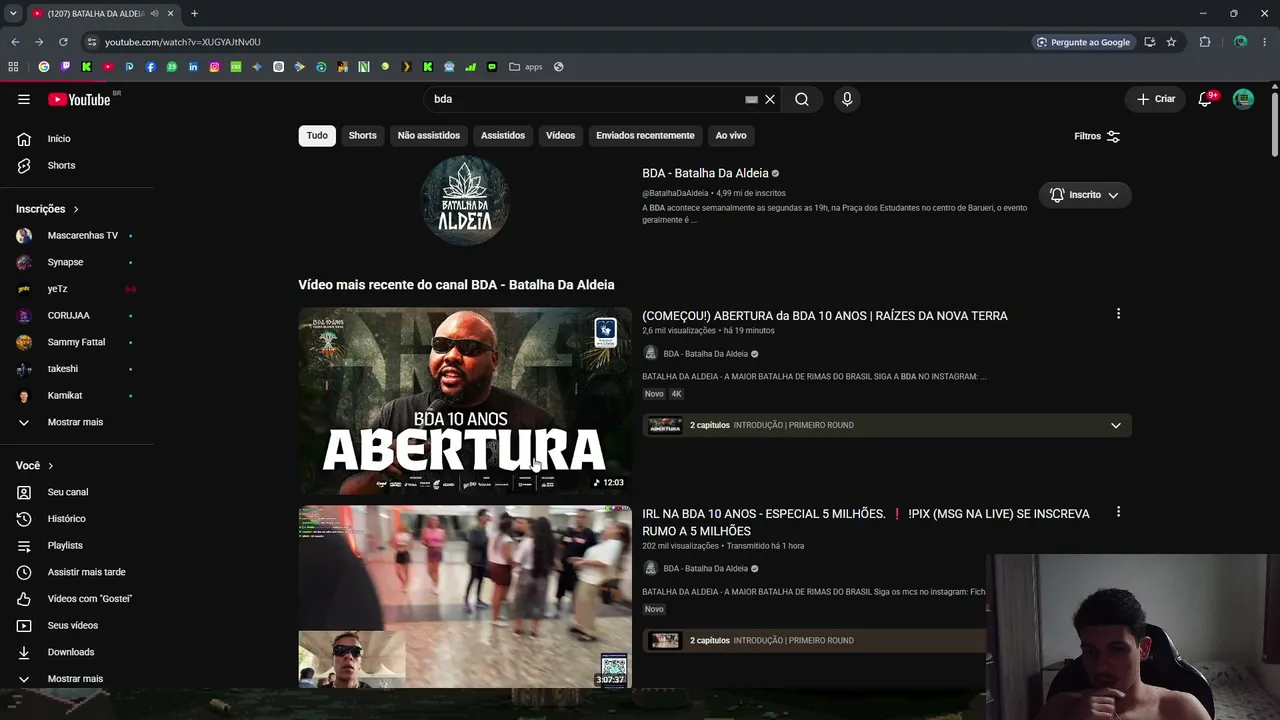The image size is (1280, 720).
Task: Toggle the Inscrito subscription dropdown
Action: point(1085,195)
